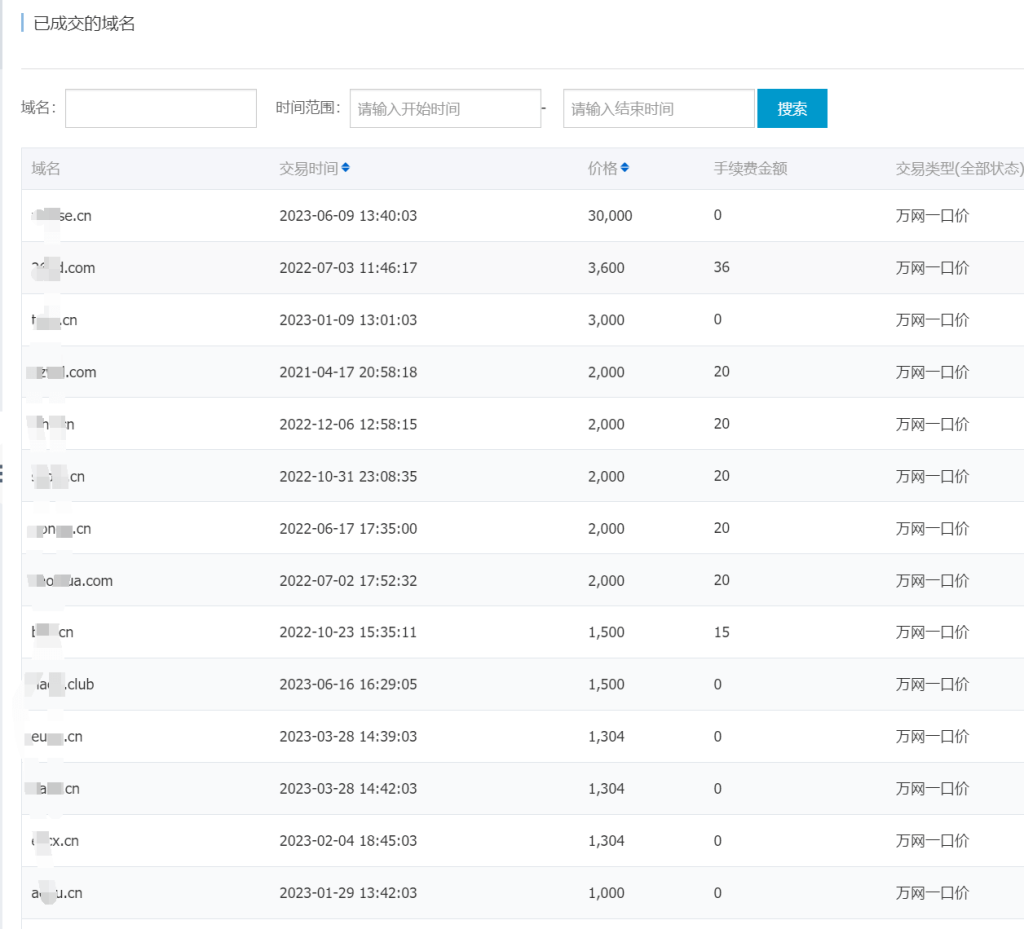1024x929 pixels.
Task: Click the blue 搜索 button
Action: (x=791, y=109)
